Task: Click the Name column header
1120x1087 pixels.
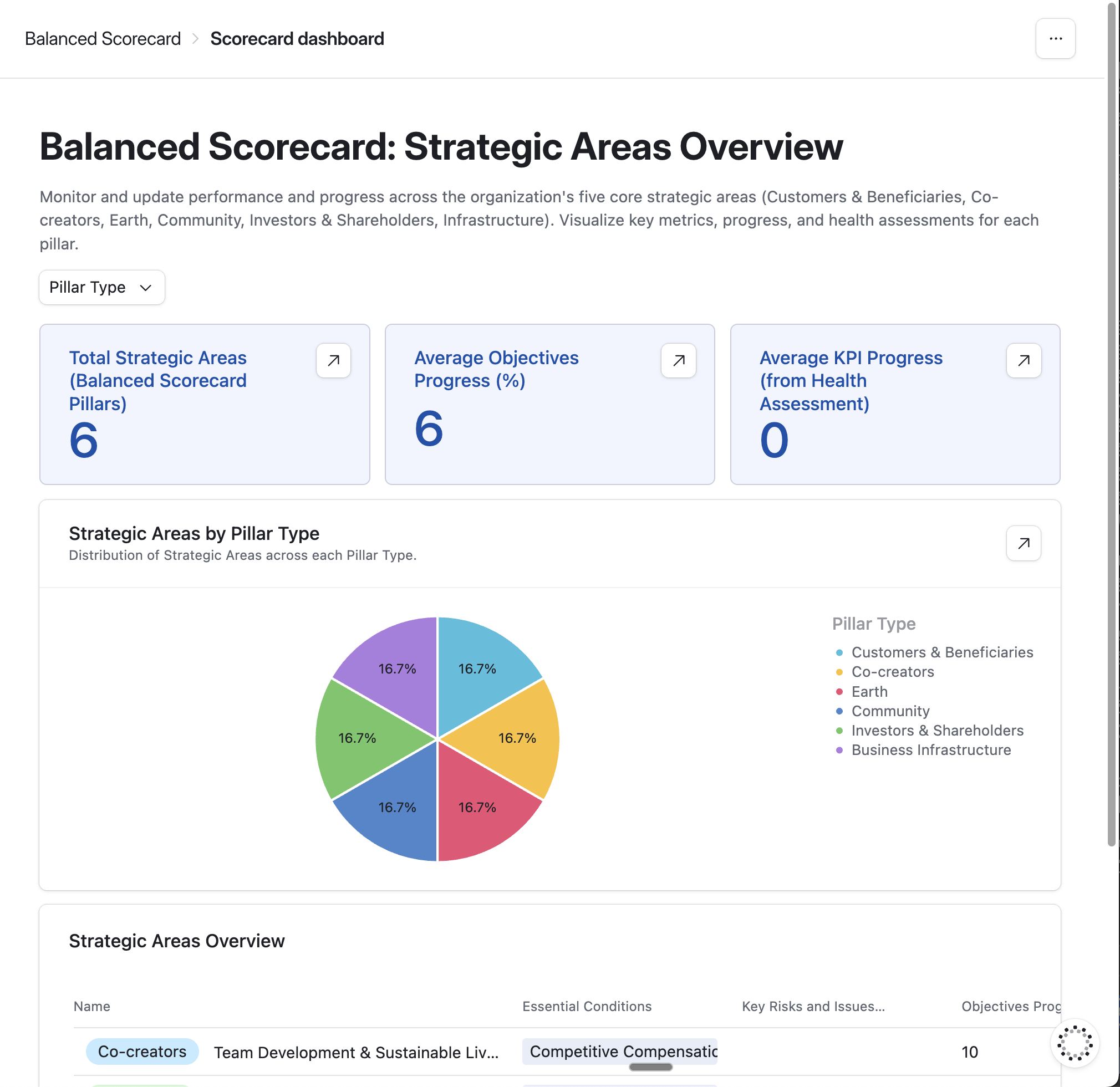Action: coord(92,1006)
